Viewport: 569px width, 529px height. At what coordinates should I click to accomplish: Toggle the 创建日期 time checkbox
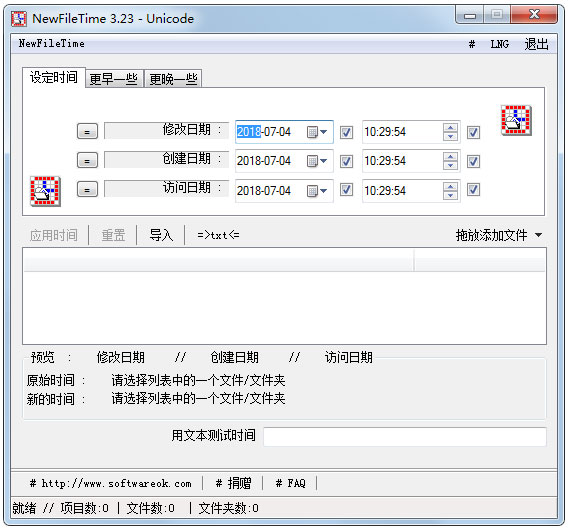pos(473,161)
